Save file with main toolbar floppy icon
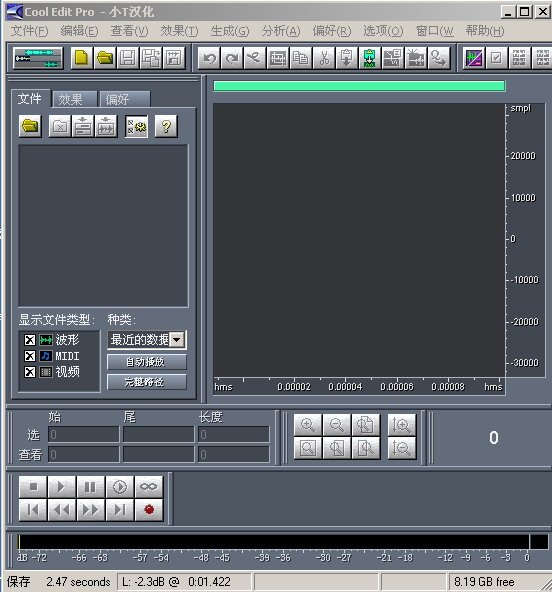 [127, 58]
